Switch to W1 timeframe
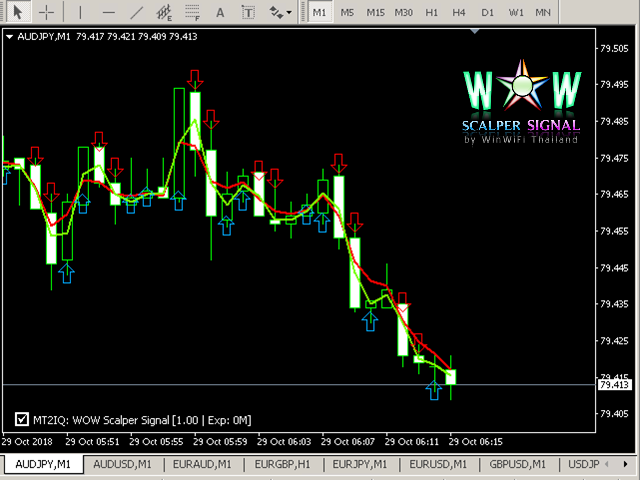The width and height of the screenshot is (640, 480). 516,12
